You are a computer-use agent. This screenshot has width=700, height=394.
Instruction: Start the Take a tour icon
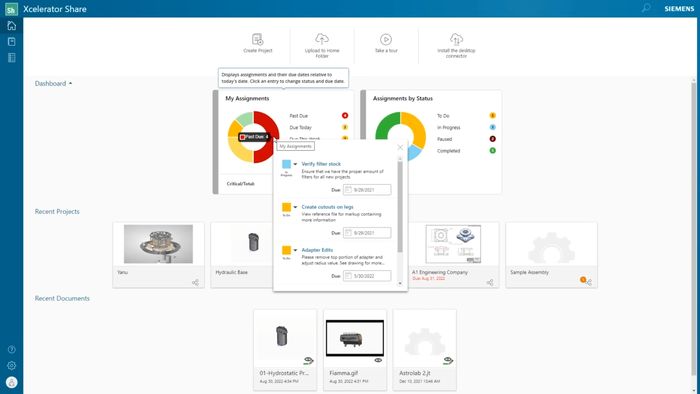[x=386, y=39]
